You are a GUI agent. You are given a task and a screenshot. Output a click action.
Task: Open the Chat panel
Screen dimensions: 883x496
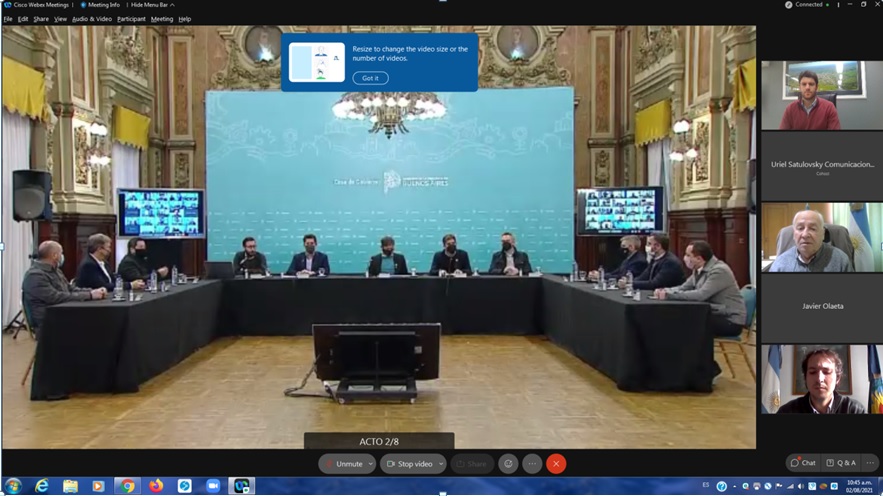[x=803, y=463]
